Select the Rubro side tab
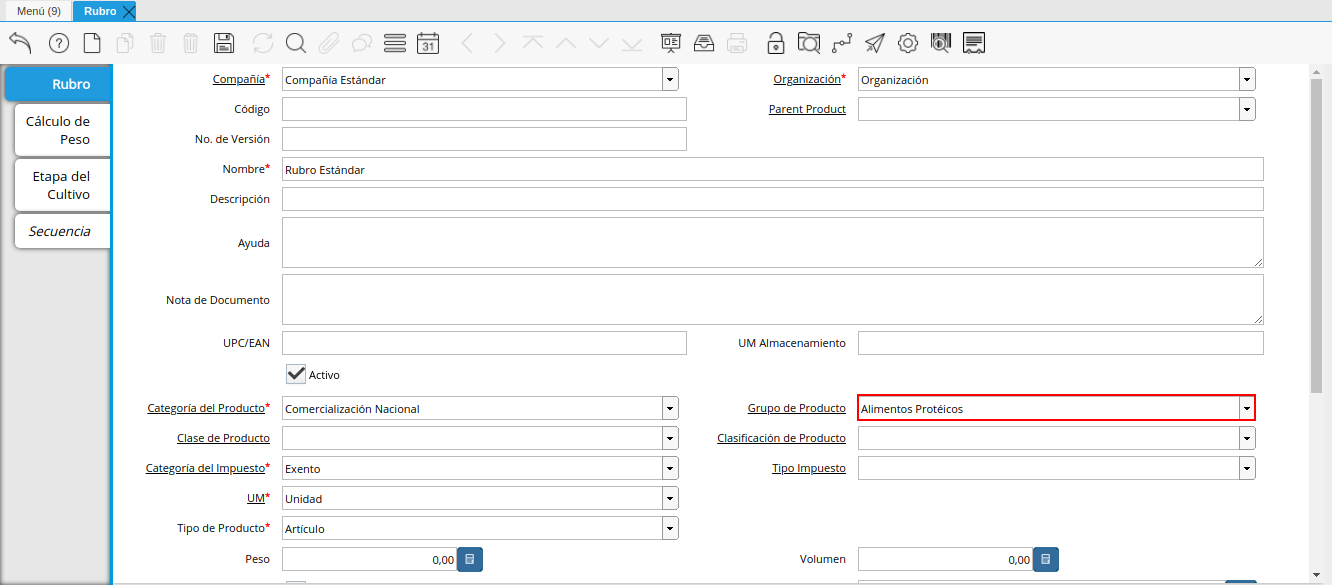1332x585 pixels. [58, 84]
